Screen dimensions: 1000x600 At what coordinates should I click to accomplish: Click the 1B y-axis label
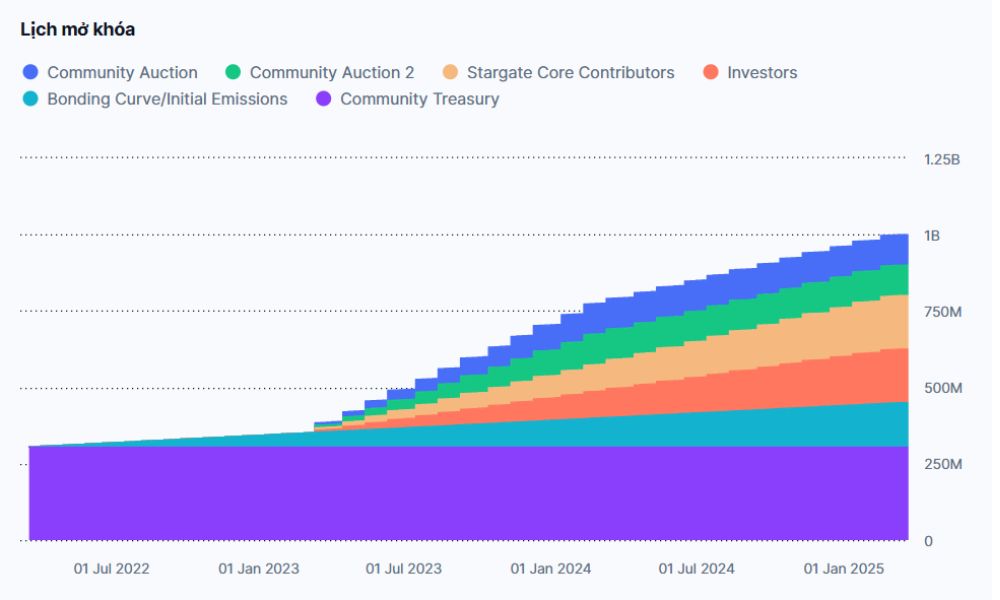tap(931, 236)
